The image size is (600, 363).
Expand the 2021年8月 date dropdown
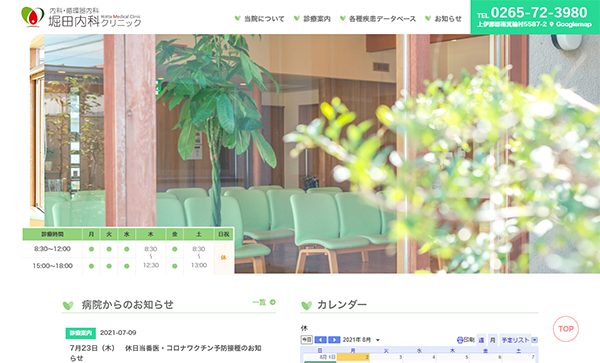click(378, 340)
